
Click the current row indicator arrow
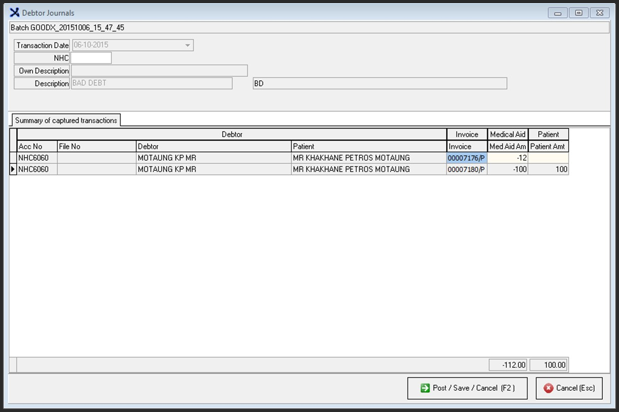tap(13, 170)
